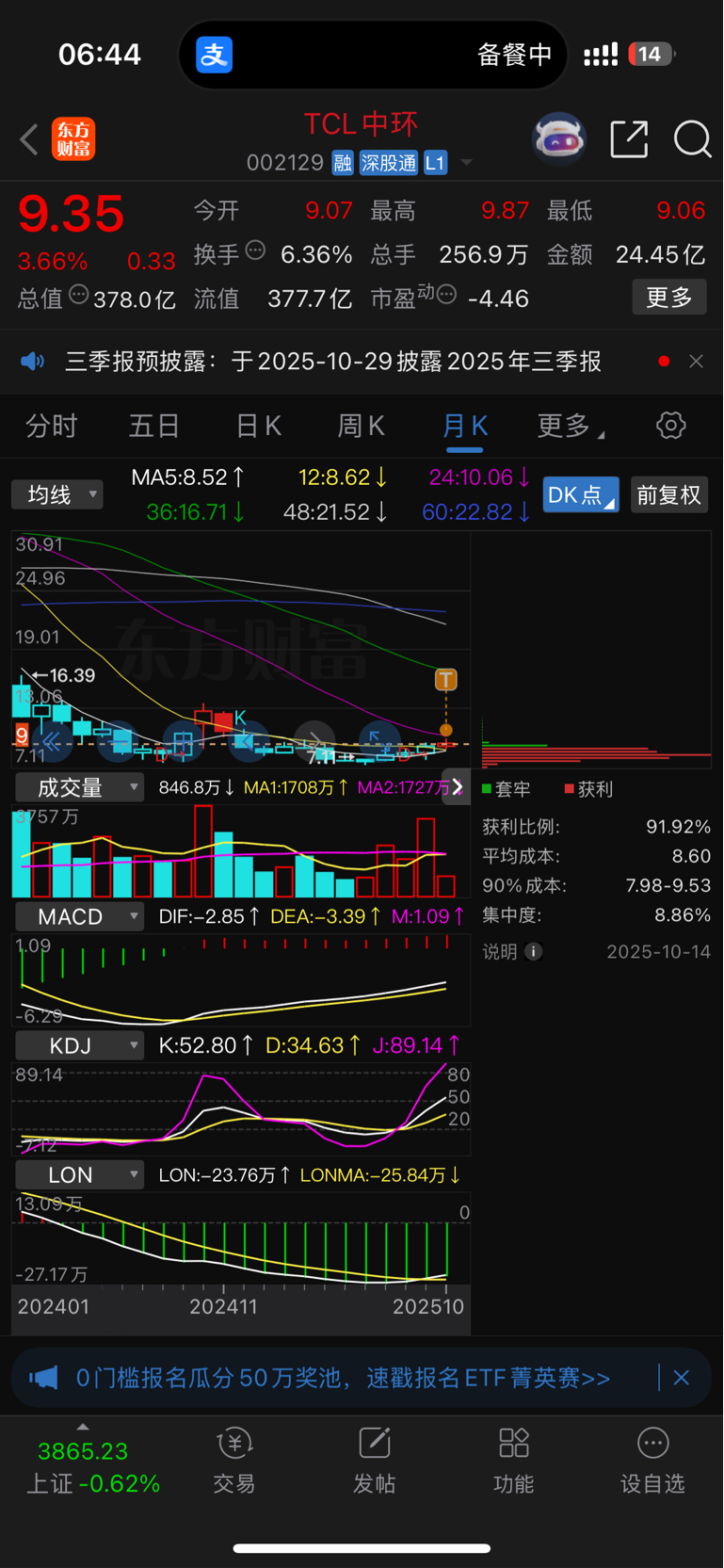The image size is (724, 1568).
Task: Tap the Alipay icon in the status pill
Action: click(214, 55)
